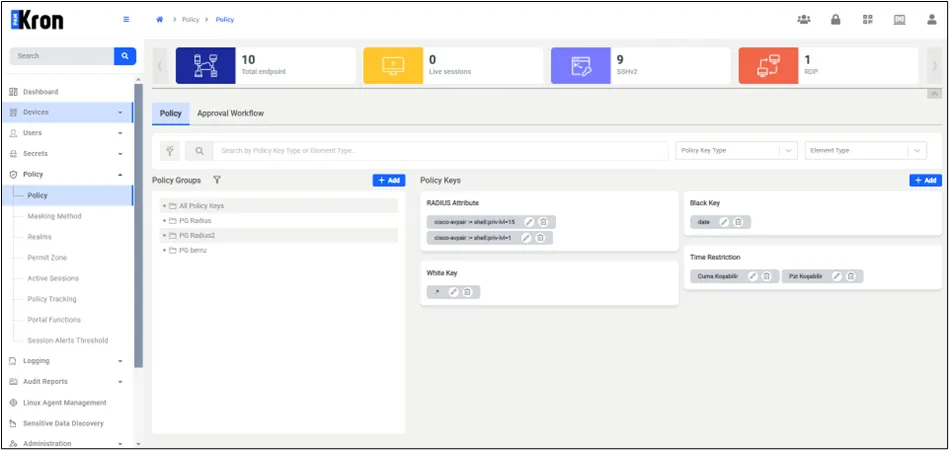The image size is (949, 450).
Task: Open the Element Type dropdown
Action: pos(865,151)
